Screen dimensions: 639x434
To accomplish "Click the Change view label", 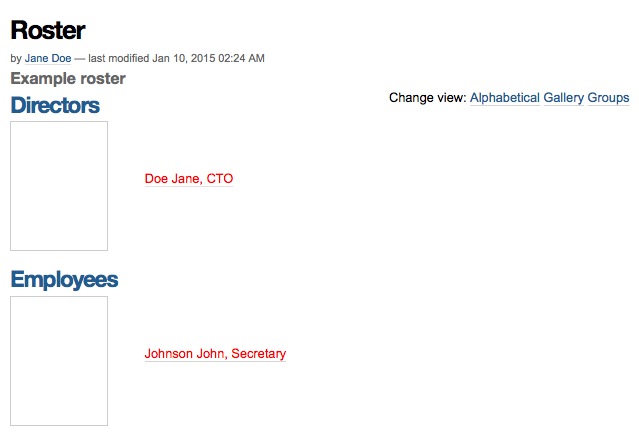I will 427,98.
